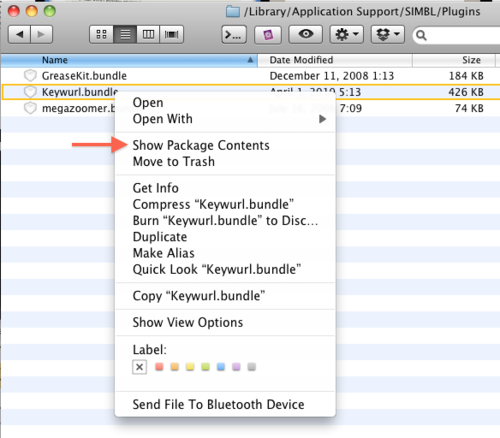Screen dimensions: 500x438
Task: Open the Action gear dropdown
Action: [x=346, y=34]
